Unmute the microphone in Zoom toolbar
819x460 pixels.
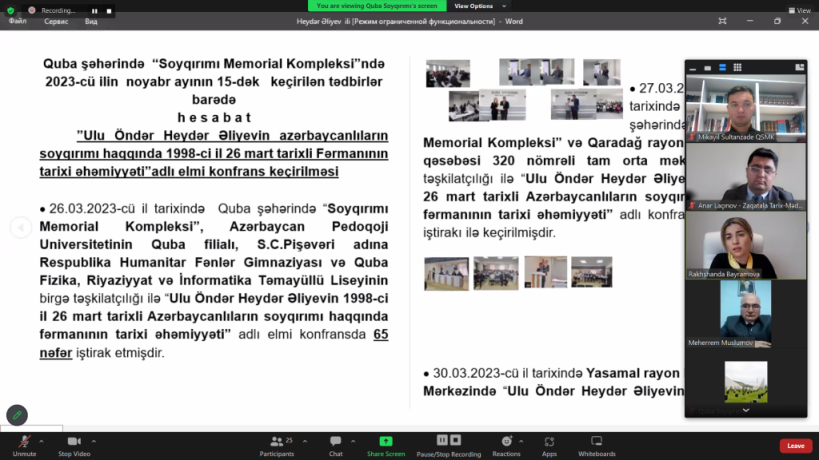(24, 446)
